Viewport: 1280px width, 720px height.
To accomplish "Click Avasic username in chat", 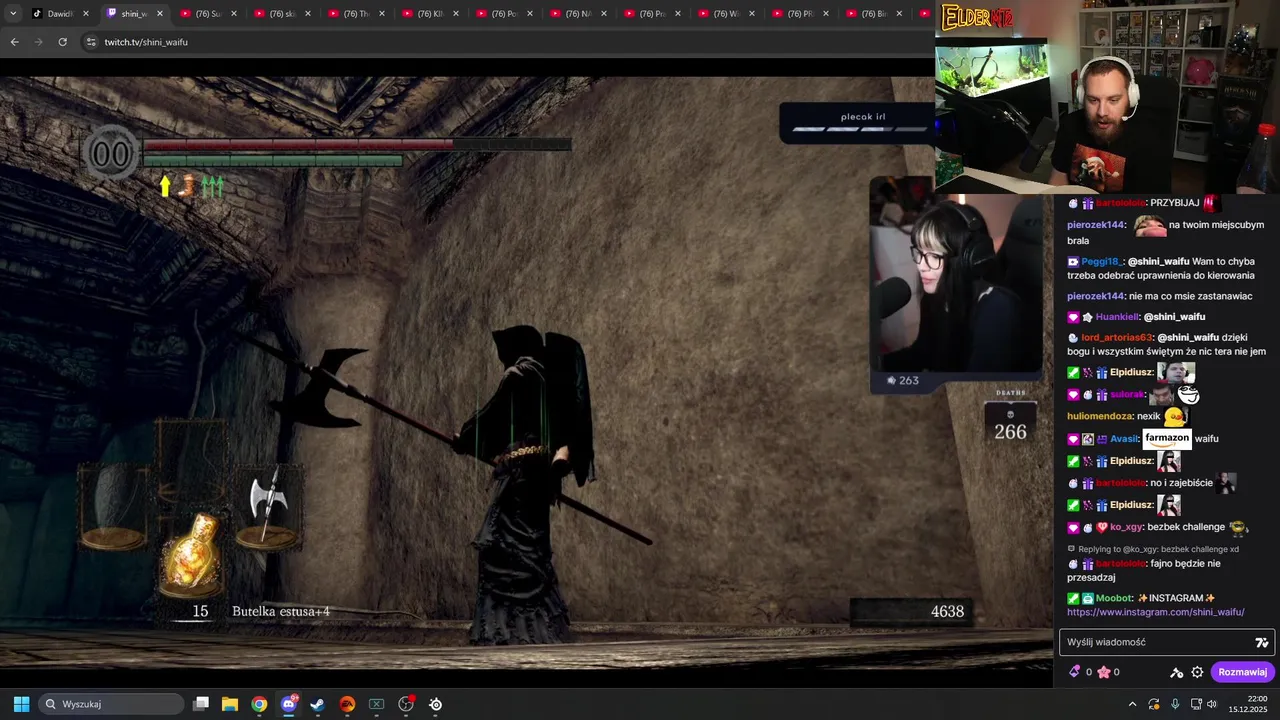I will pos(1124,439).
